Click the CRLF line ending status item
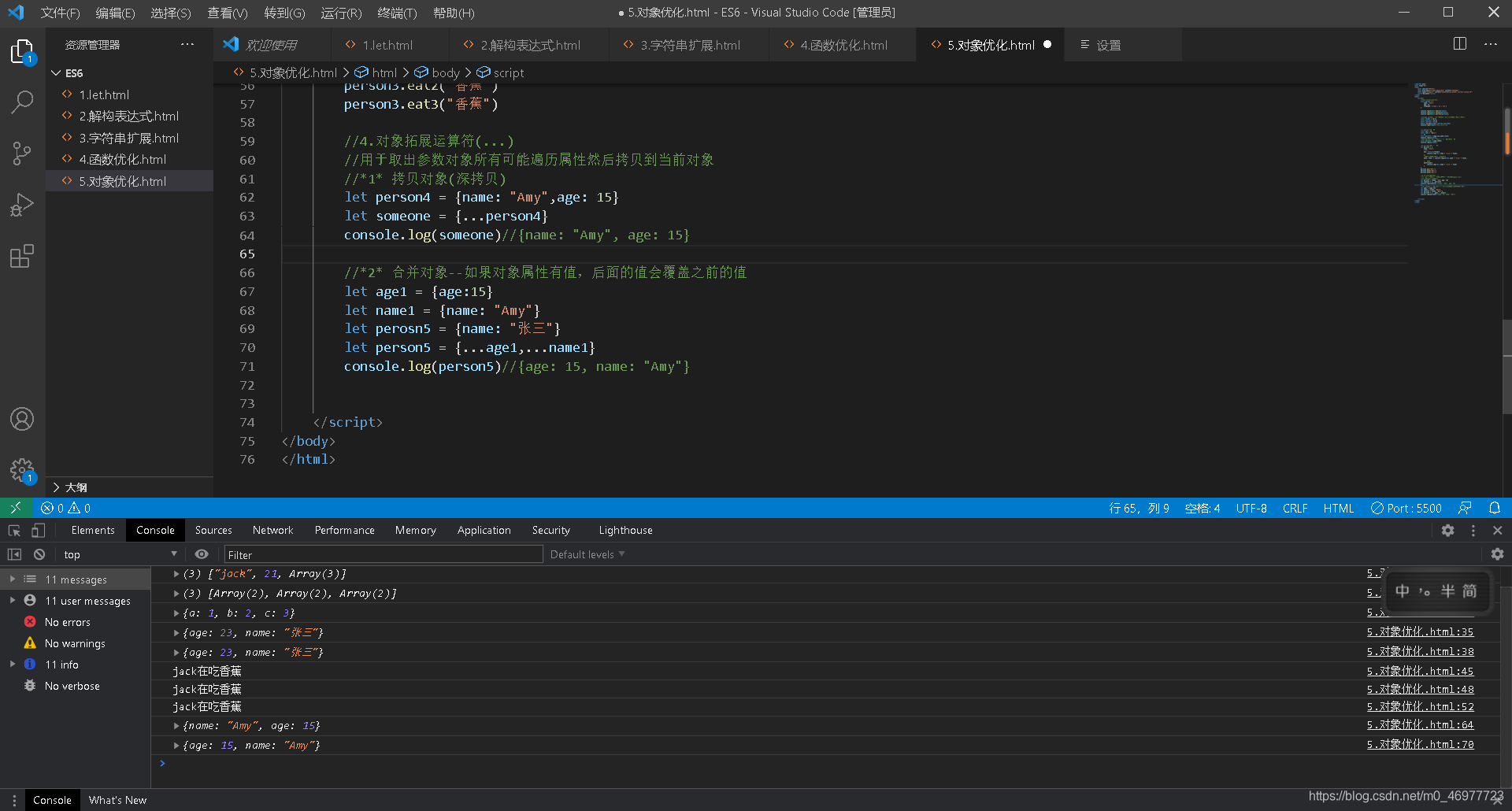The width and height of the screenshot is (1512, 811). [1295, 508]
